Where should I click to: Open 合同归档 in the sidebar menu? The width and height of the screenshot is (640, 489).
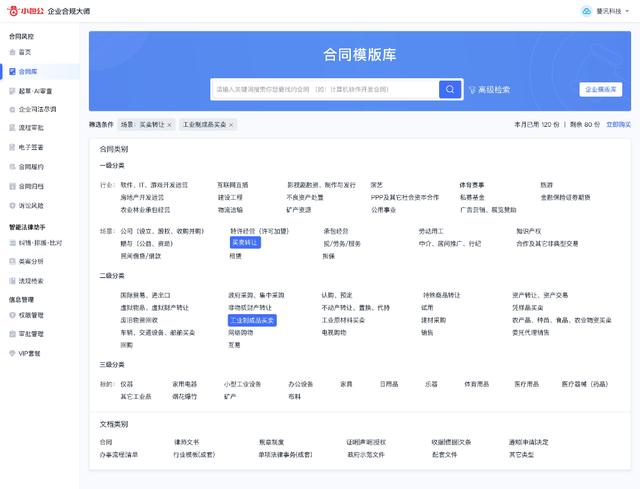pos(31,186)
